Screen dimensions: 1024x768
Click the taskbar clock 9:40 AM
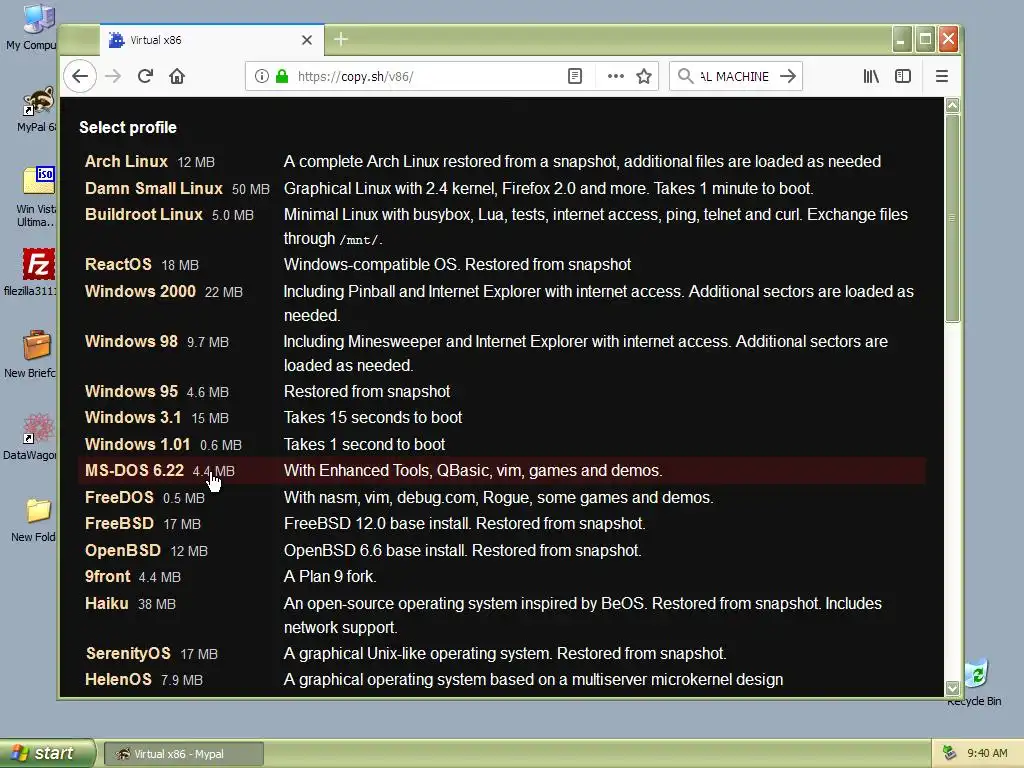coord(987,753)
